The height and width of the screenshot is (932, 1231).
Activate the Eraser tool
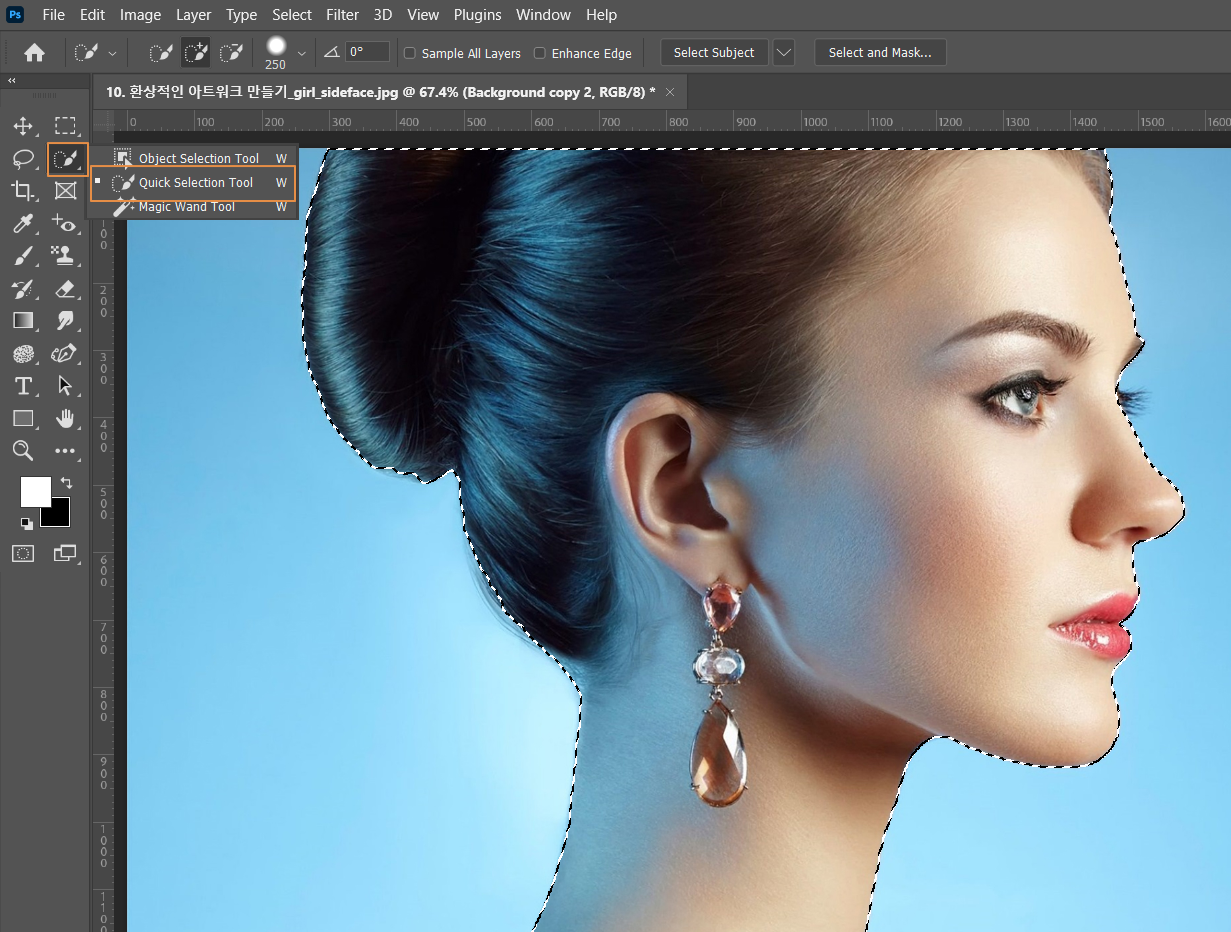65,289
